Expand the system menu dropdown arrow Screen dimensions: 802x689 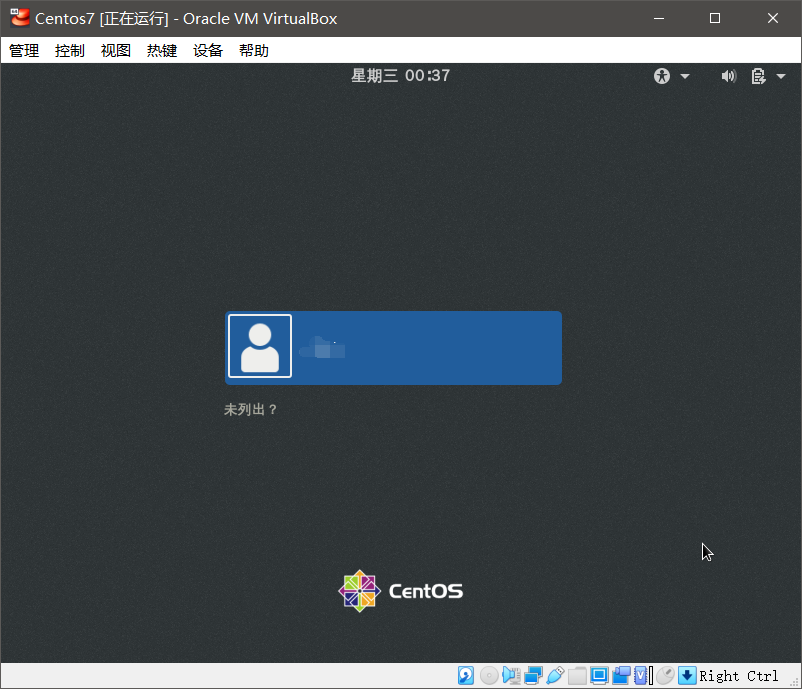pos(781,77)
